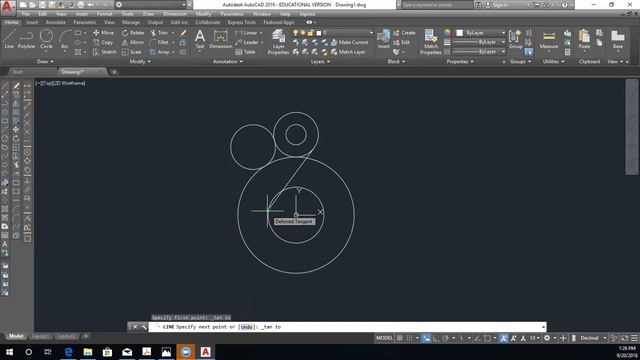Click the Stretch command
The width and height of the screenshot is (640, 360).
[x=104, y=52]
